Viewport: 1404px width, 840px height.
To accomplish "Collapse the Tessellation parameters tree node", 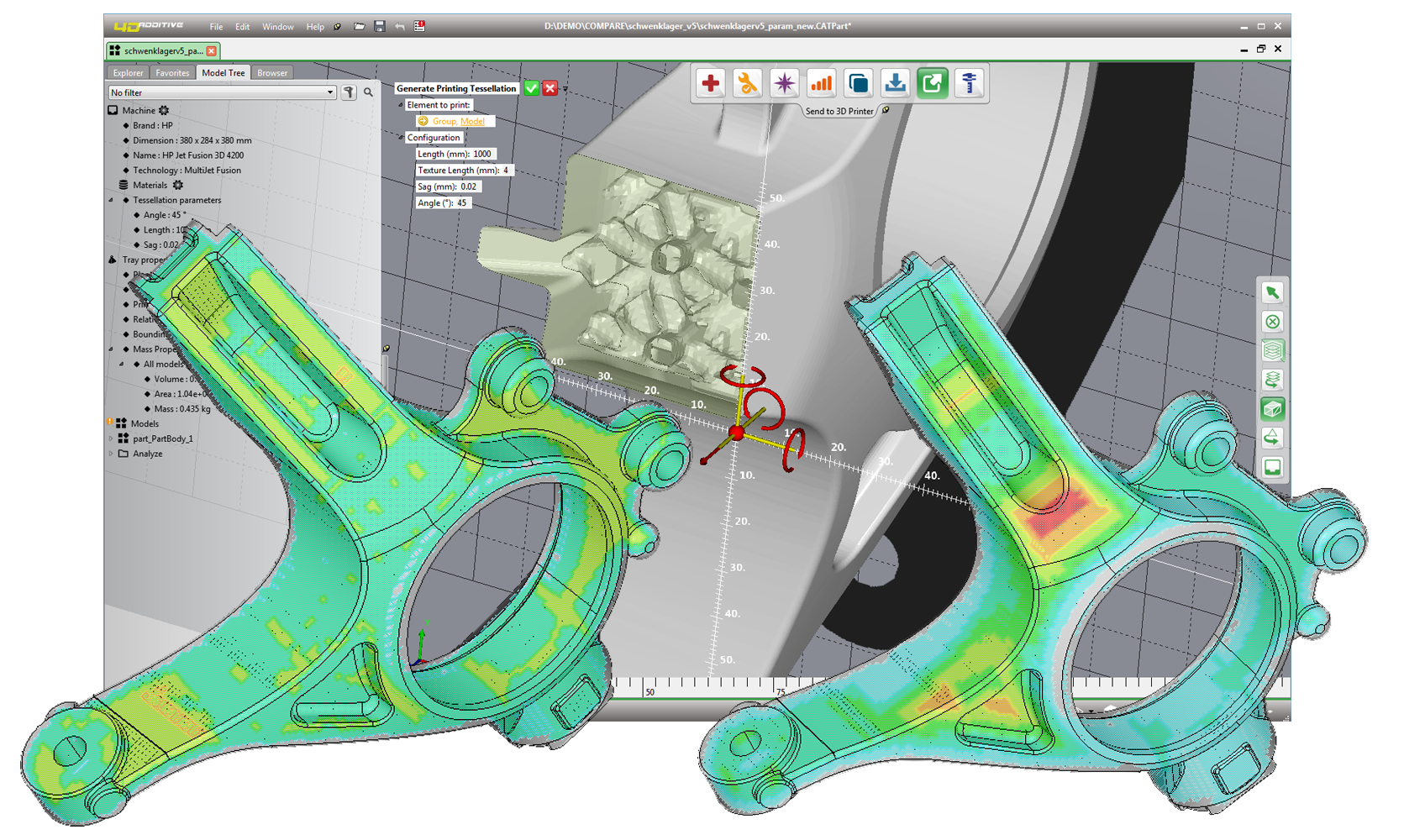I will click(x=111, y=200).
